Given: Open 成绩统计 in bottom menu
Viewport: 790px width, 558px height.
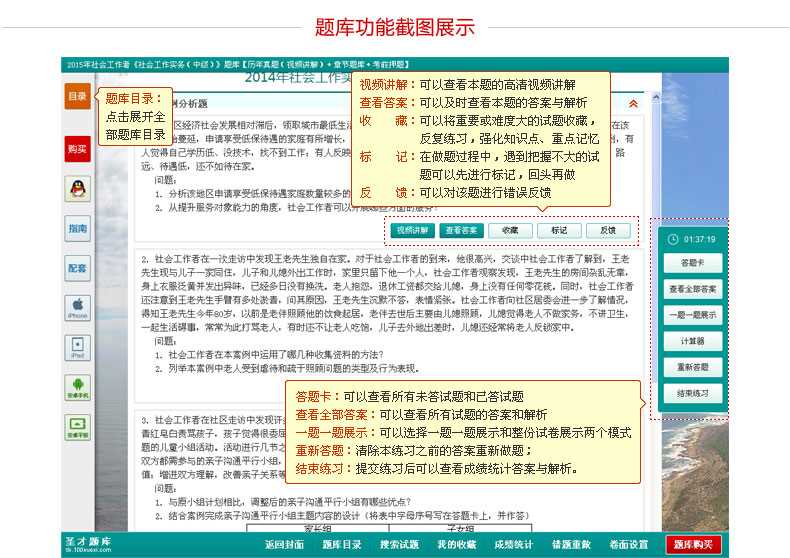Looking at the screenshot, I should pos(513,544).
